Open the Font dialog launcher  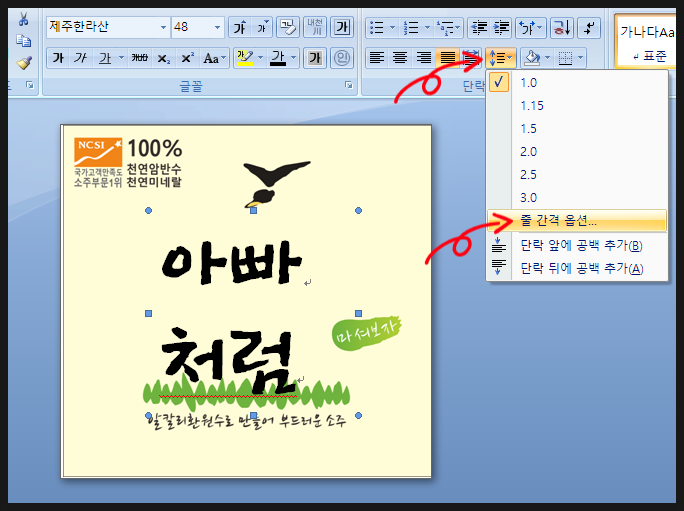(349, 85)
